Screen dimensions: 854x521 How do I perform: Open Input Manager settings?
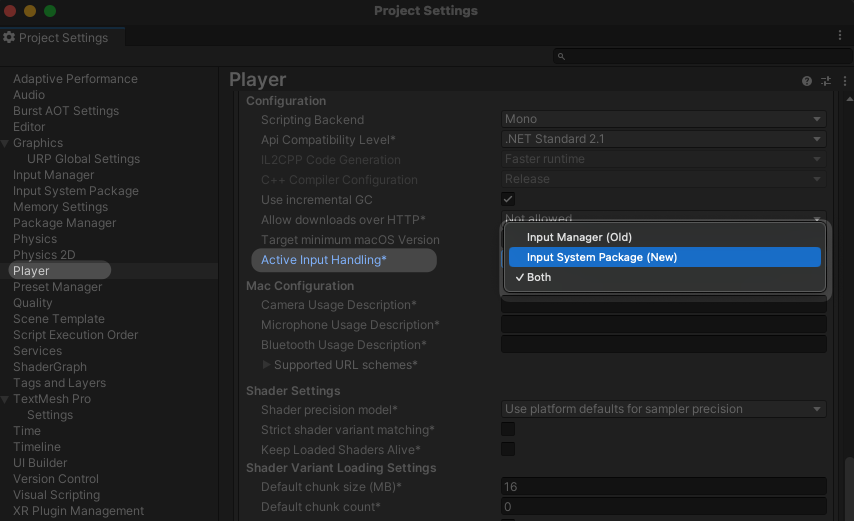(x=53, y=175)
